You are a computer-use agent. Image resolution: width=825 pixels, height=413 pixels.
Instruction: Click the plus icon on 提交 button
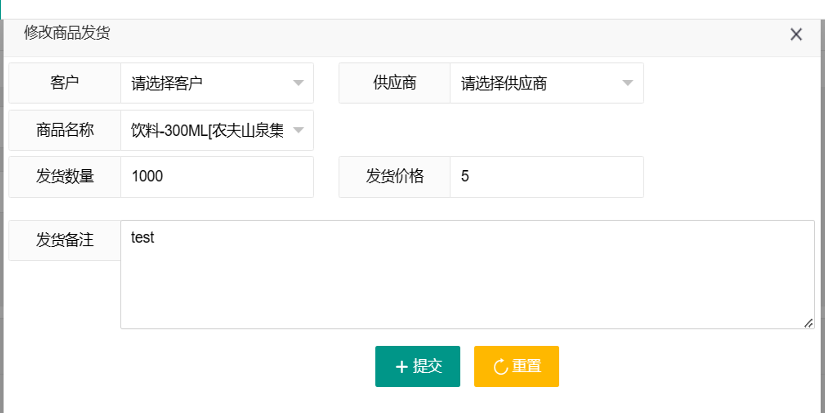[x=401, y=367]
